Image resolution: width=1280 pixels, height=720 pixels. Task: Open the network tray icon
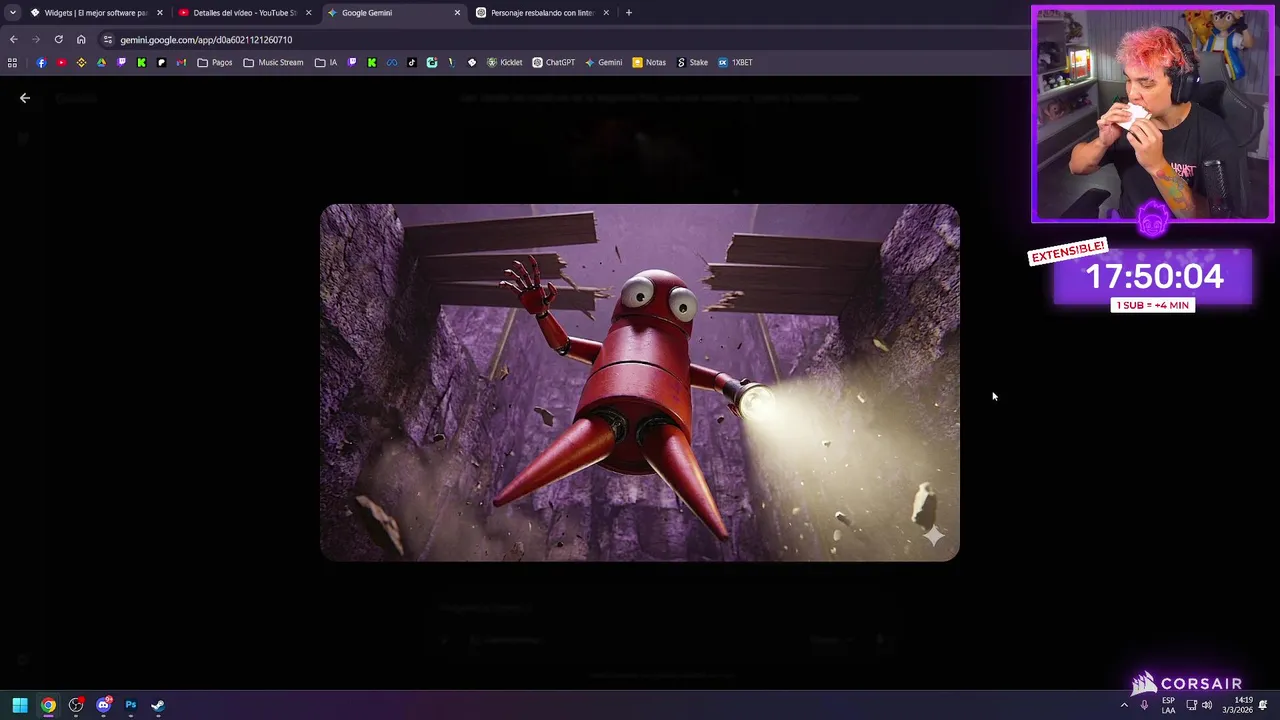1192,705
